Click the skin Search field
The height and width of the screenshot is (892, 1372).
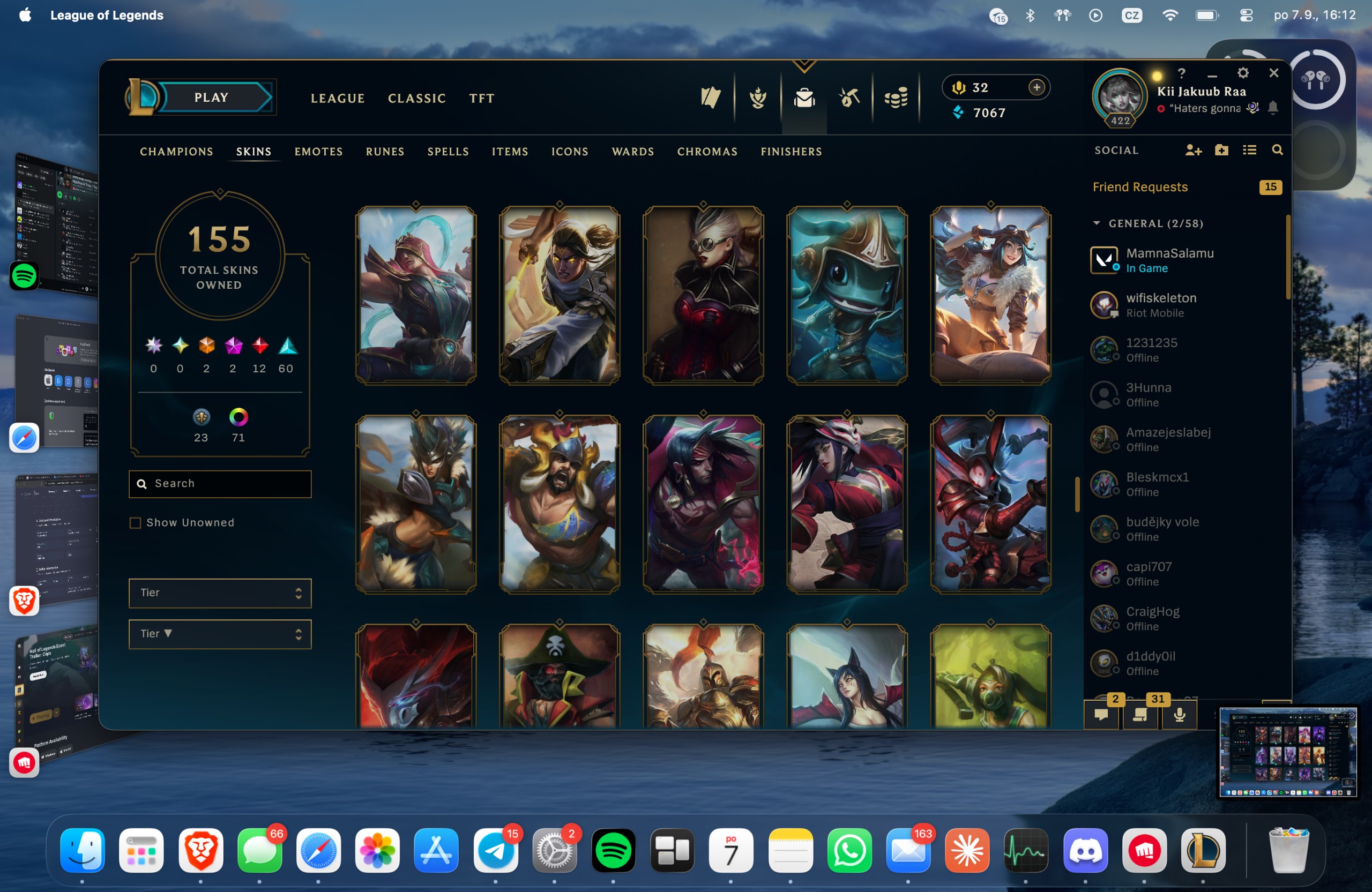[220, 483]
